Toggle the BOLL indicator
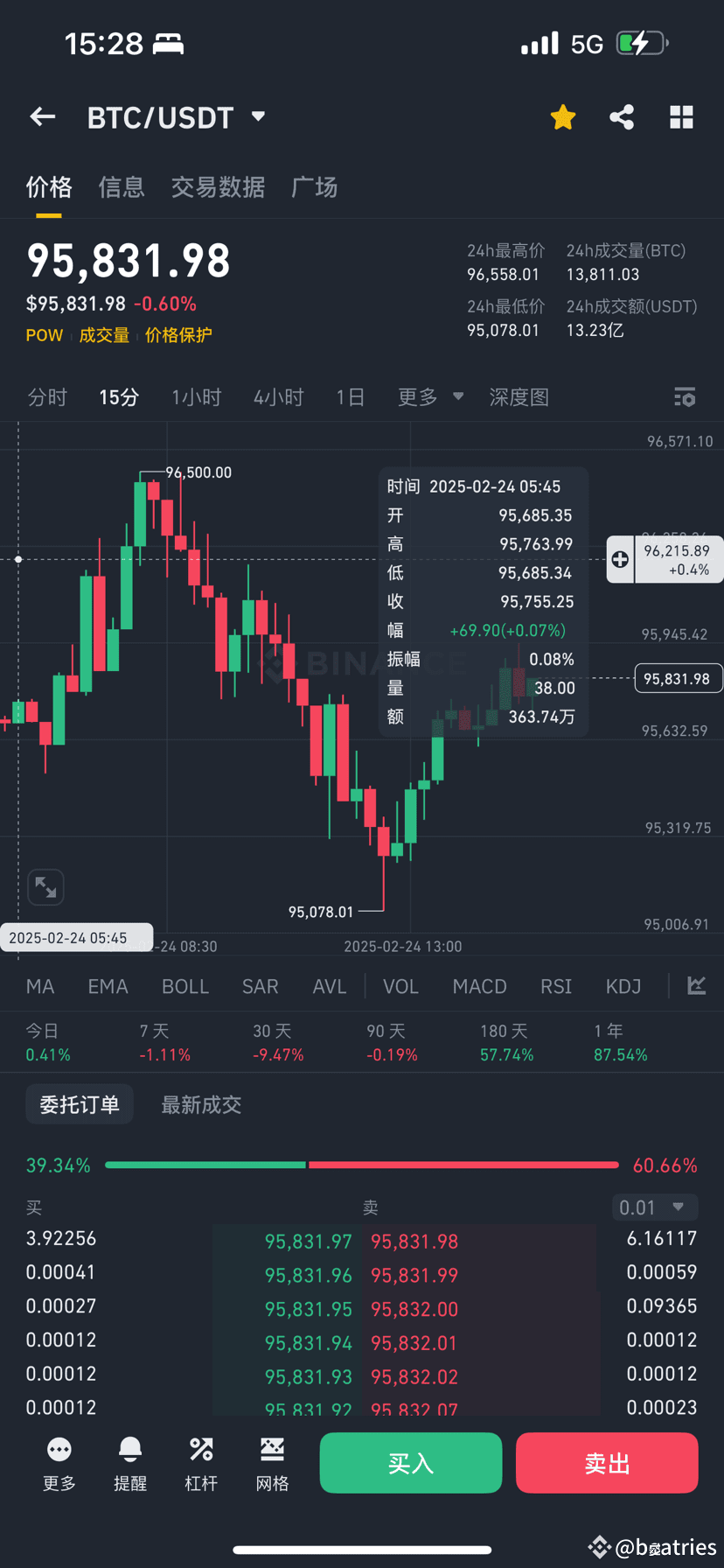This screenshot has height=1568, width=724. click(185, 986)
